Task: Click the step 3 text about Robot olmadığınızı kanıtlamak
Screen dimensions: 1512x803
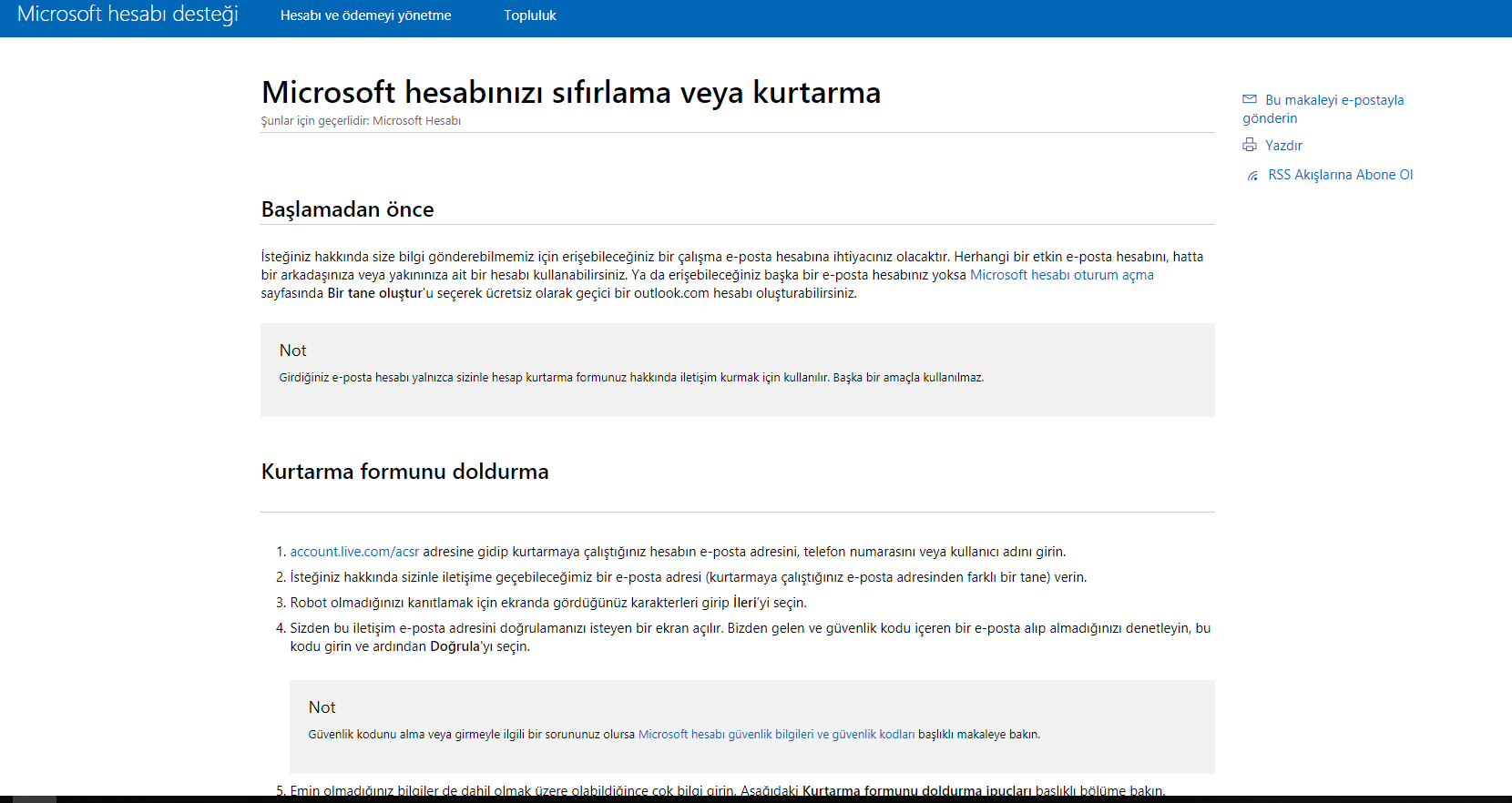Action: click(x=548, y=603)
